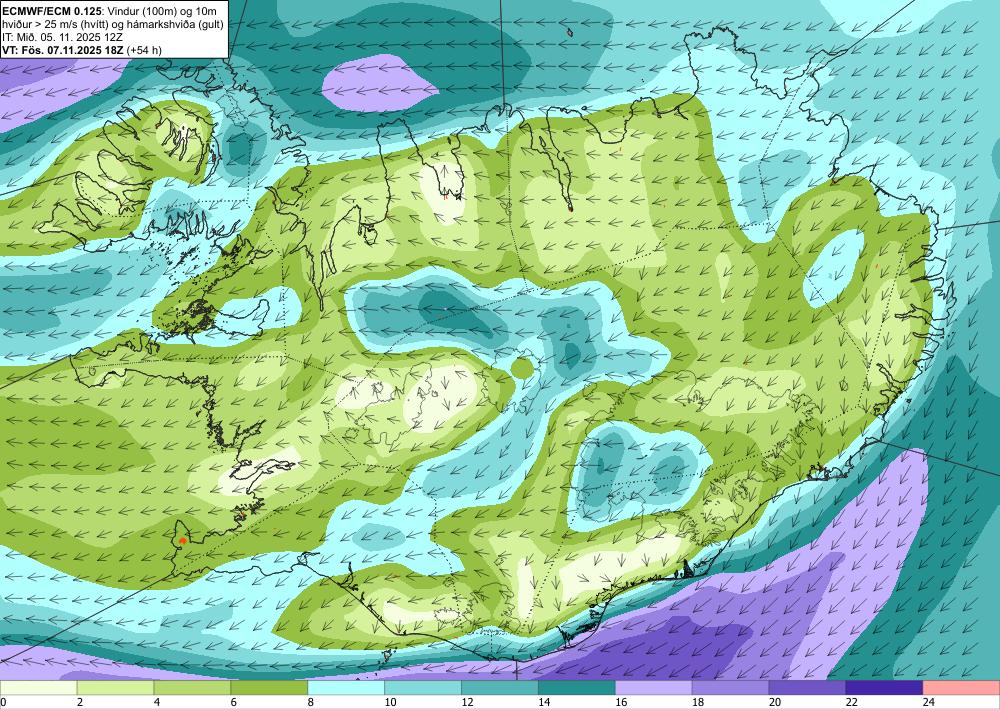1000x709 pixels.
Task: Click the darker green 6–8 m/s legend swatch
Action: coord(269,688)
